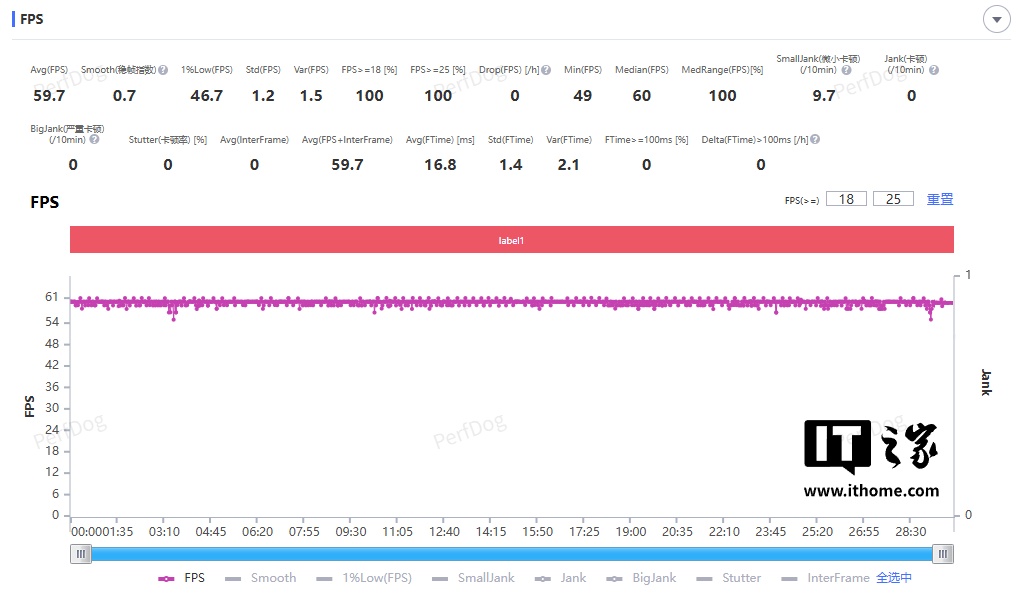The width and height of the screenshot is (1023, 594).
Task: Open help icon next to BigJank (/10min)
Action: pyautogui.click(x=95, y=140)
